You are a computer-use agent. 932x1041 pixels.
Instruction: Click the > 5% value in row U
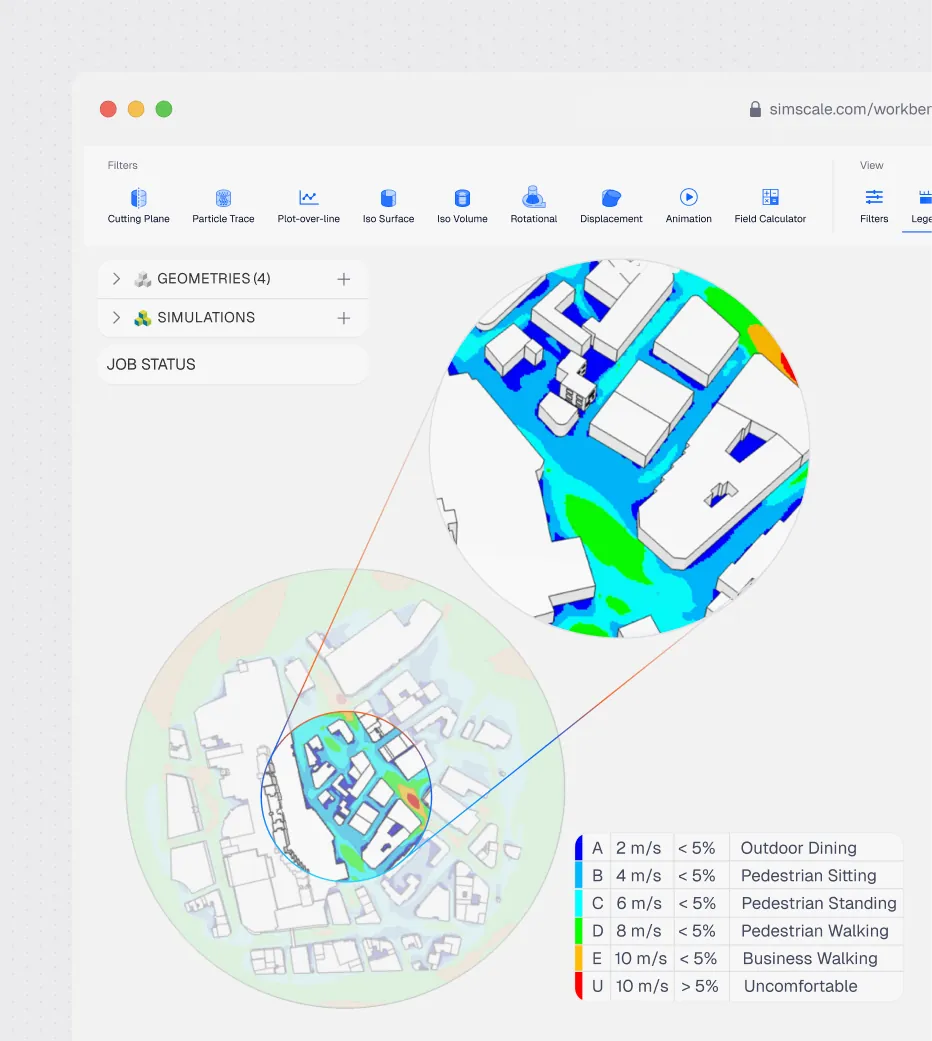(x=700, y=986)
